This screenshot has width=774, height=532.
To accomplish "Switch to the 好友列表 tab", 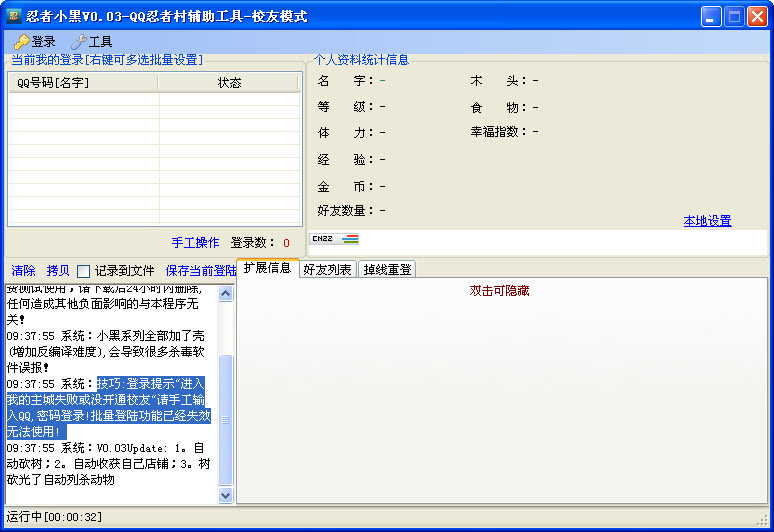I will coord(327,269).
